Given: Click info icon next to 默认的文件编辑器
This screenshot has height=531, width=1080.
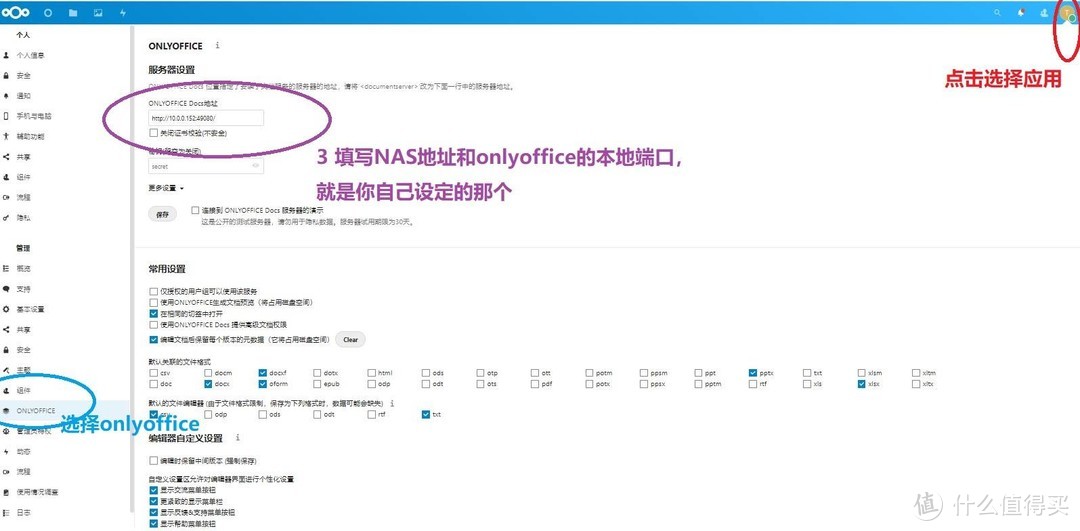Looking at the screenshot, I should coord(392,404).
